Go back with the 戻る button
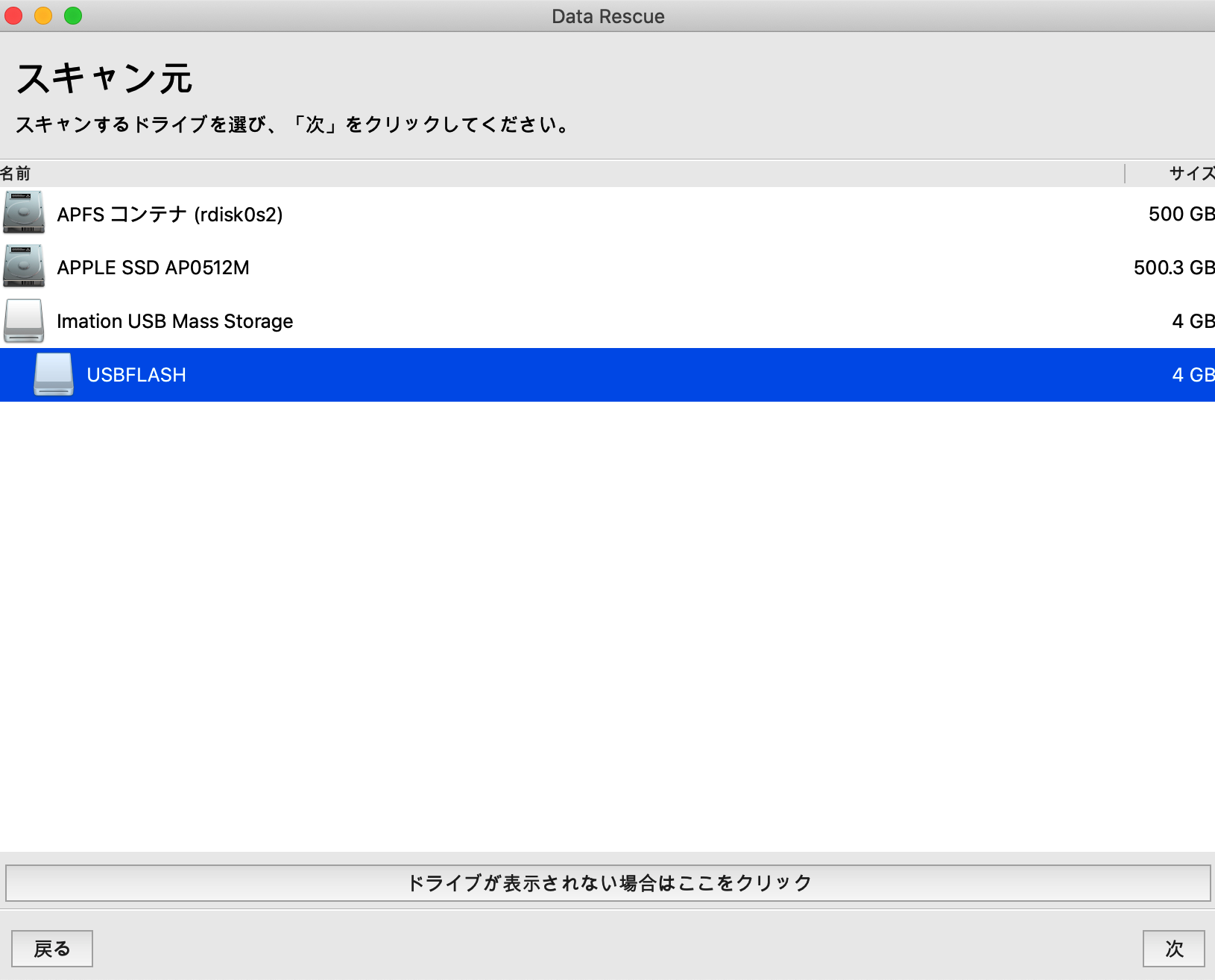Image resolution: width=1215 pixels, height=980 pixels. tap(52, 949)
